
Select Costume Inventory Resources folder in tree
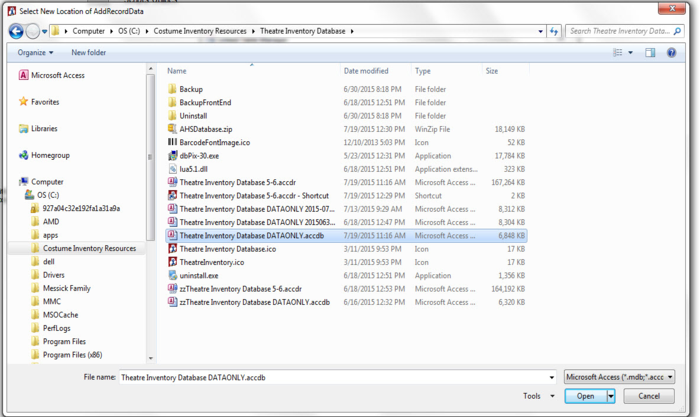click(83, 248)
